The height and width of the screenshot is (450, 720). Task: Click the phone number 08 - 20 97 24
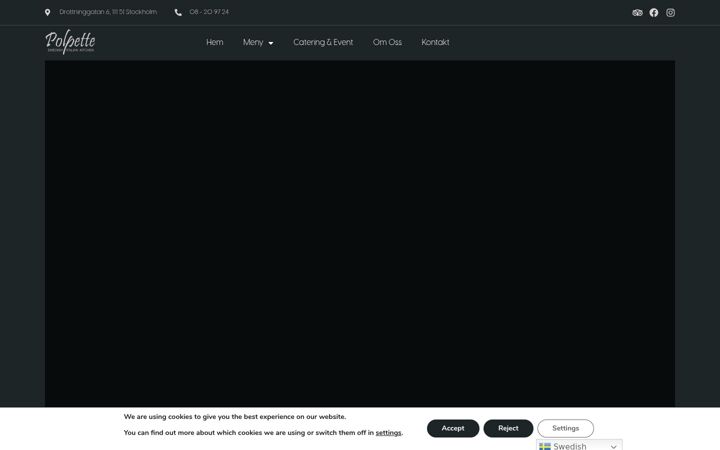[209, 12]
